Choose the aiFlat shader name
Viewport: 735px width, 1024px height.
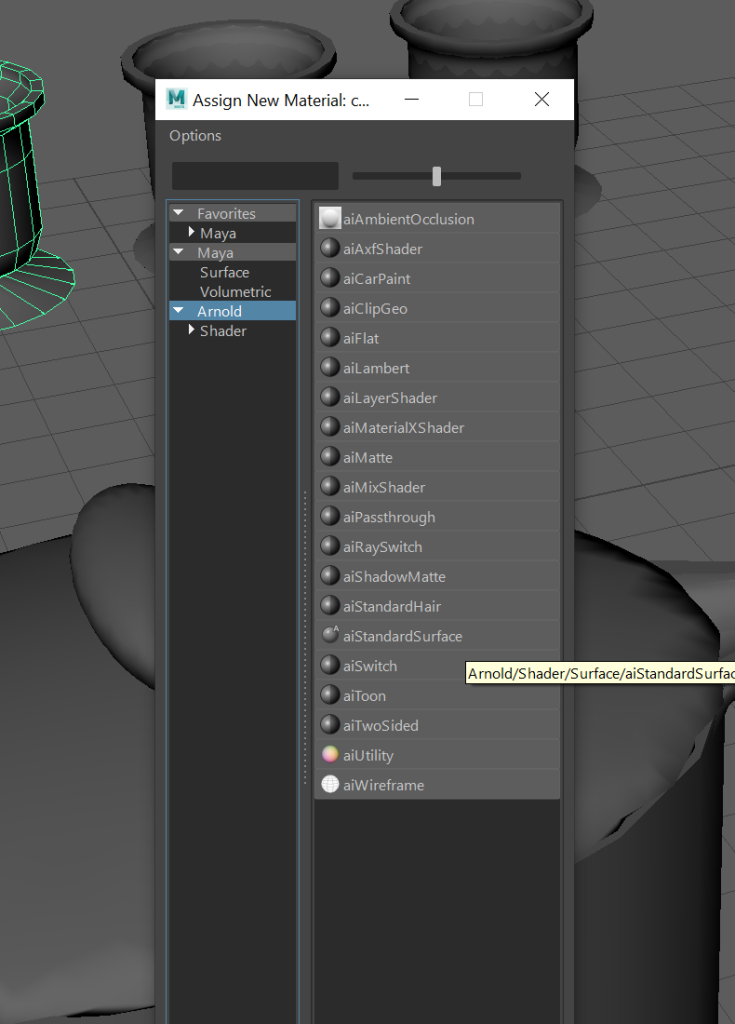(x=361, y=338)
